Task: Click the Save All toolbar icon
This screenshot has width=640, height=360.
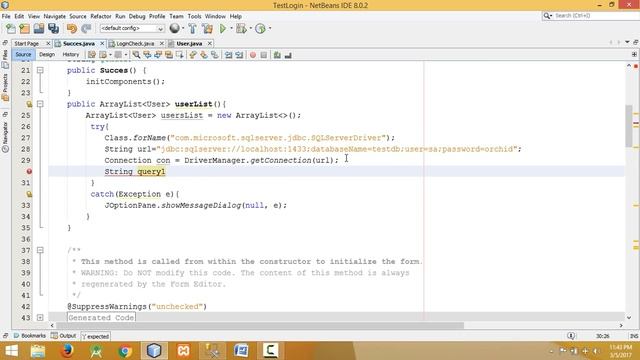Action: tap(53, 29)
